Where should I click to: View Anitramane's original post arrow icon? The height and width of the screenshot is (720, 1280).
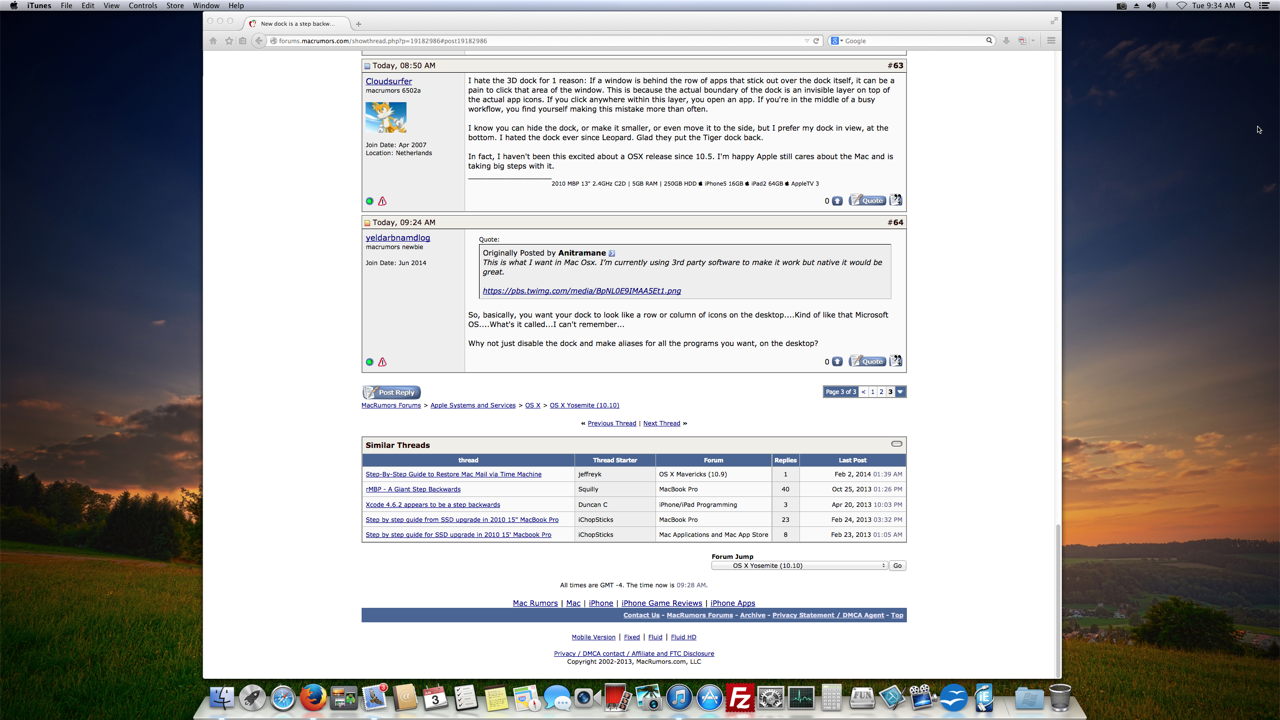click(x=612, y=254)
